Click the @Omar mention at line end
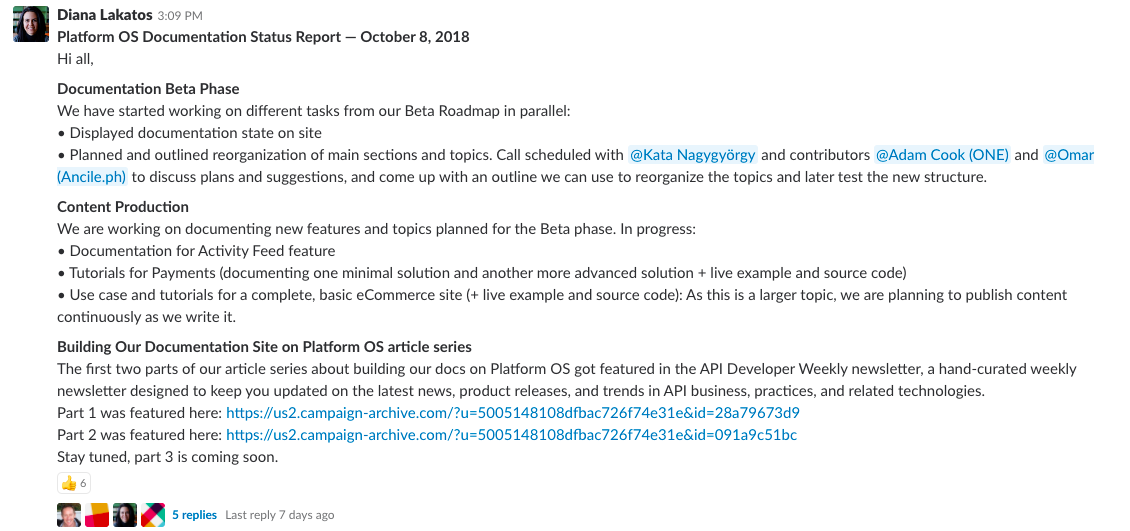Image resolution: width=1130 pixels, height=531 pixels. click(1069, 155)
